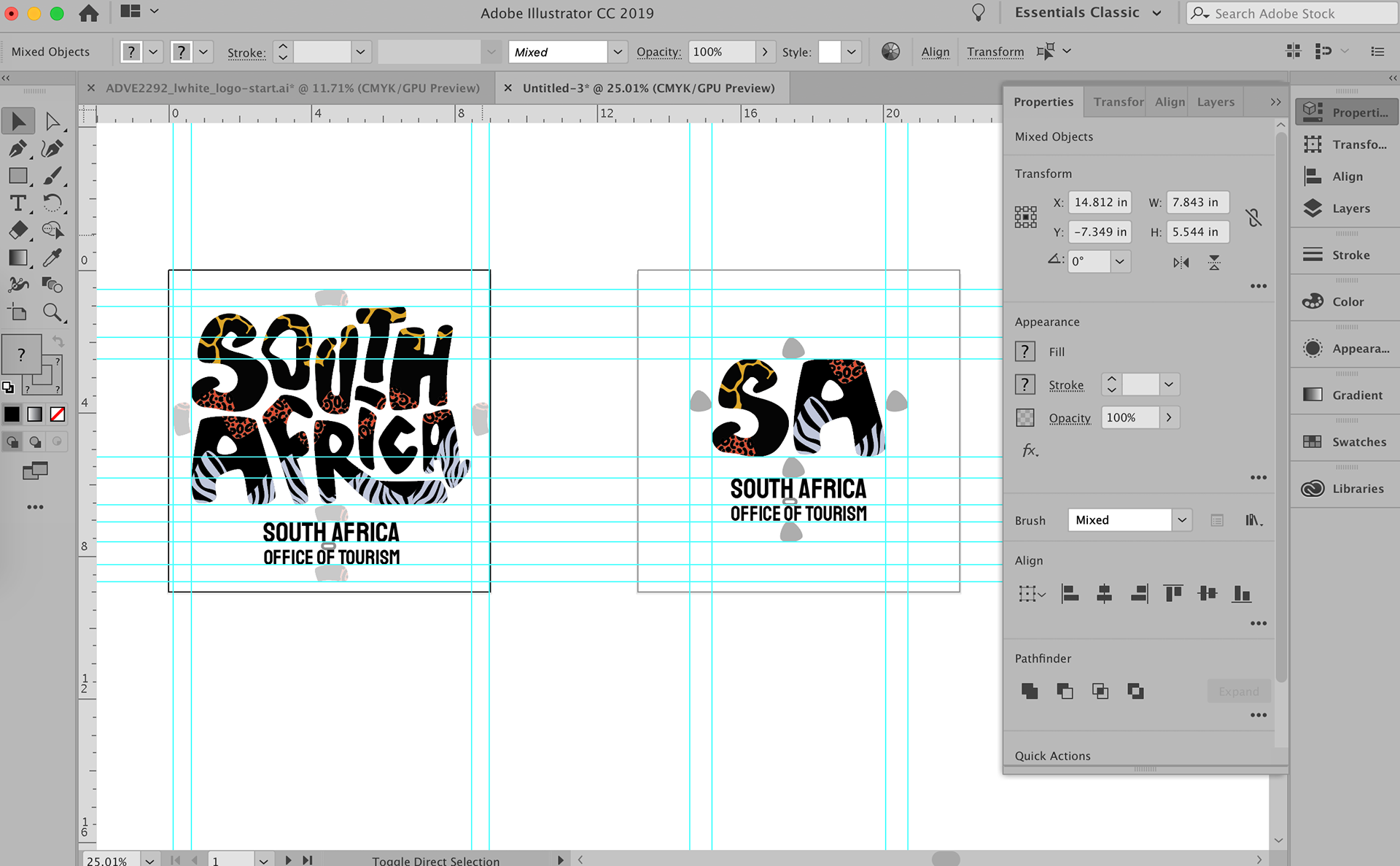Viewport: 1400px width, 866px height.
Task: Open rotation angle dropdown
Action: [1119, 261]
